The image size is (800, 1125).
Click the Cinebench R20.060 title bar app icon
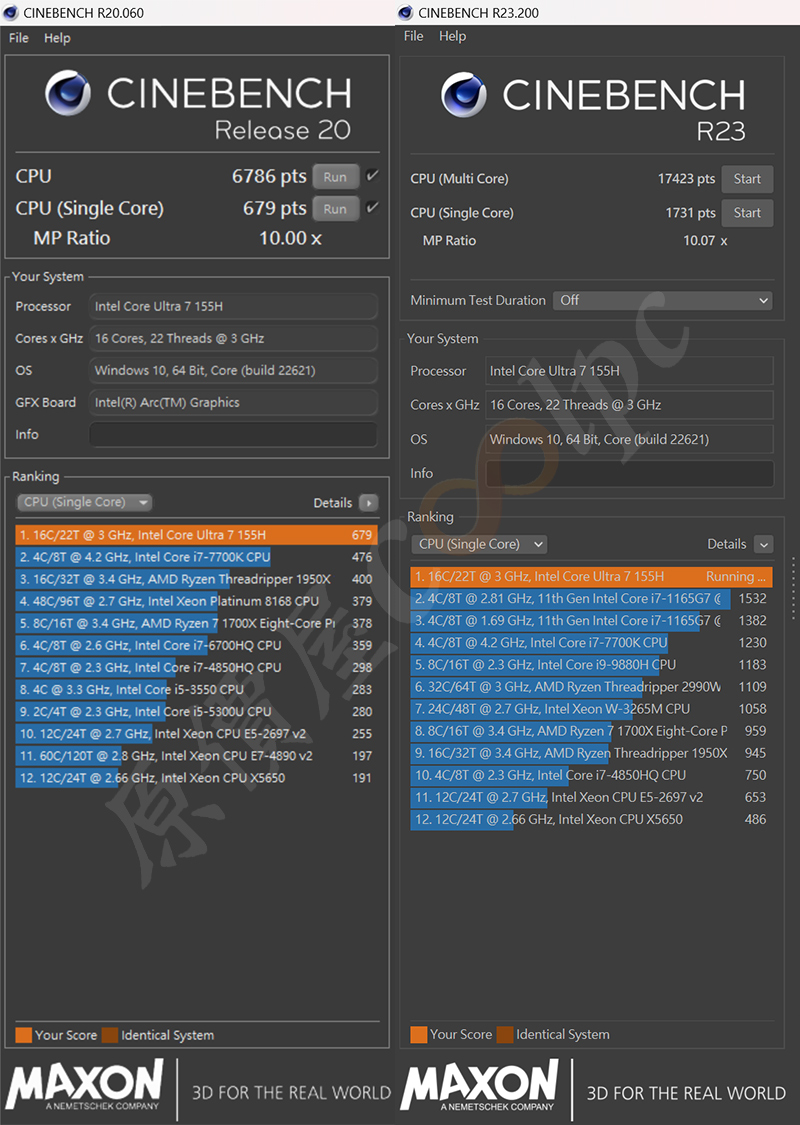(11, 12)
